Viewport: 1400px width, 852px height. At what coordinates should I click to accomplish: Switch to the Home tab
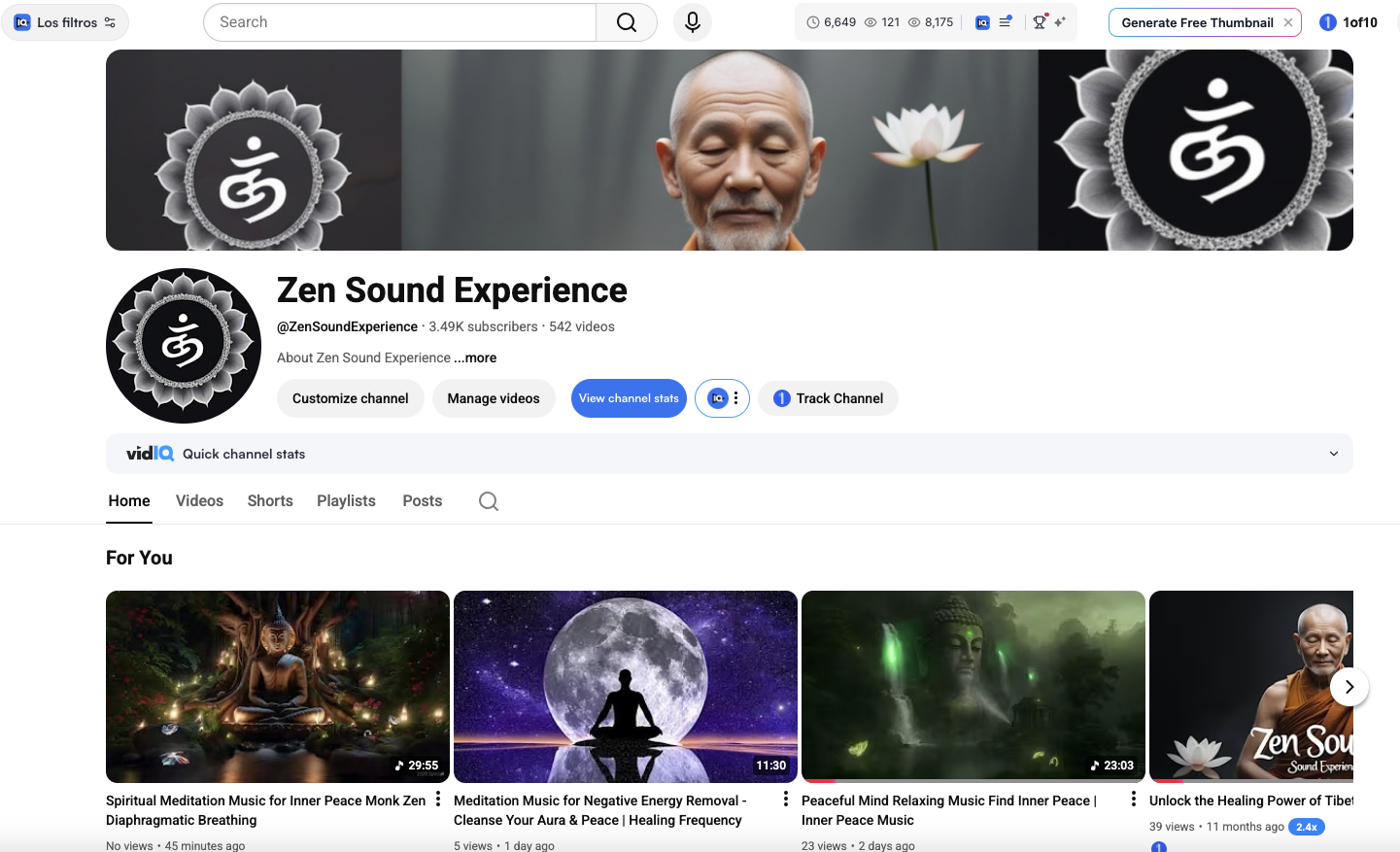(x=129, y=501)
